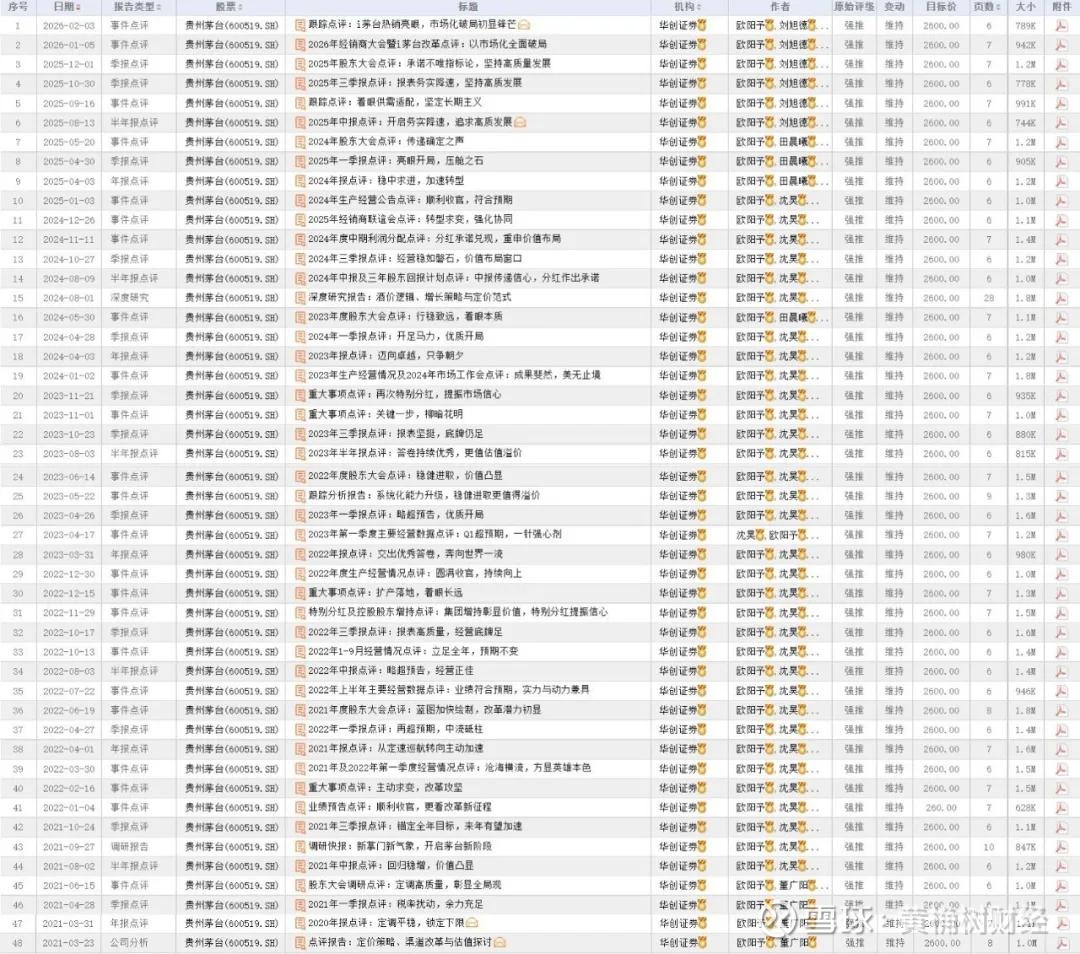Open report 重大事项点评：关键一步，柳暗花明

385,415
